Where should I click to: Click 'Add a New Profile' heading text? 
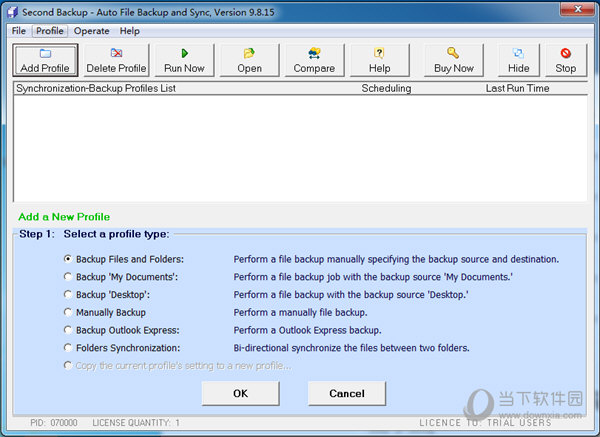(x=64, y=217)
